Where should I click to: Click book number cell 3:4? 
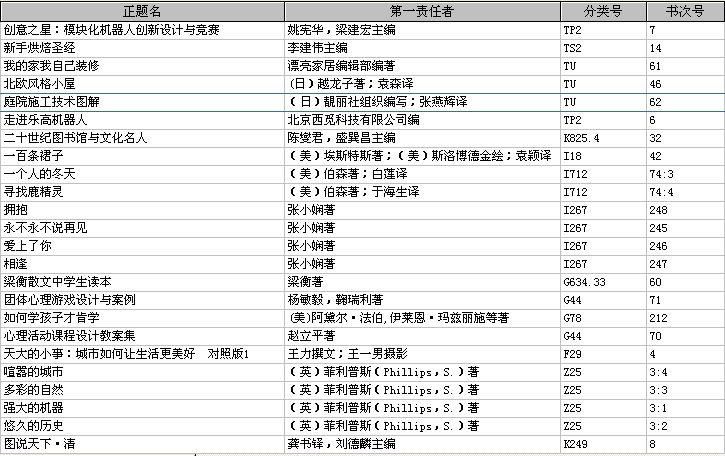[x=685, y=373]
